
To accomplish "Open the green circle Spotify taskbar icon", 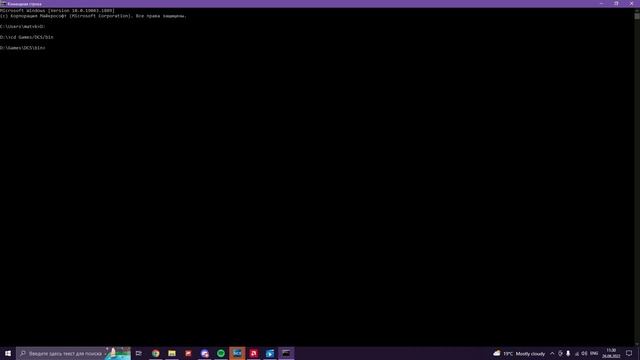I will pyautogui.click(x=221, y=353).
